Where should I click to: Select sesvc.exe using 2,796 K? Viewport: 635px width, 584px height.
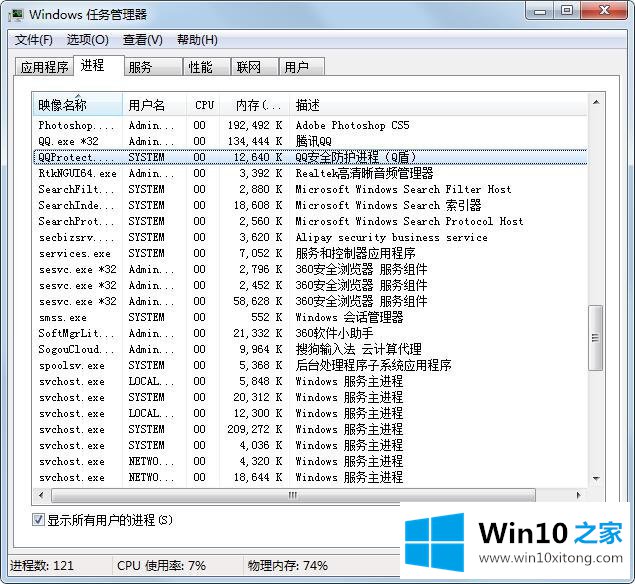coord(310,269)
